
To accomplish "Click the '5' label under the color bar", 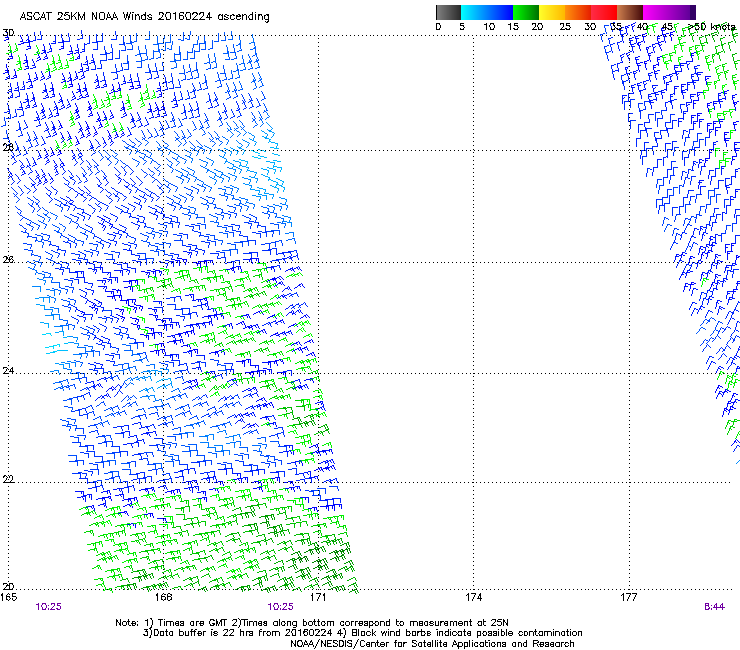I will 462,27.
